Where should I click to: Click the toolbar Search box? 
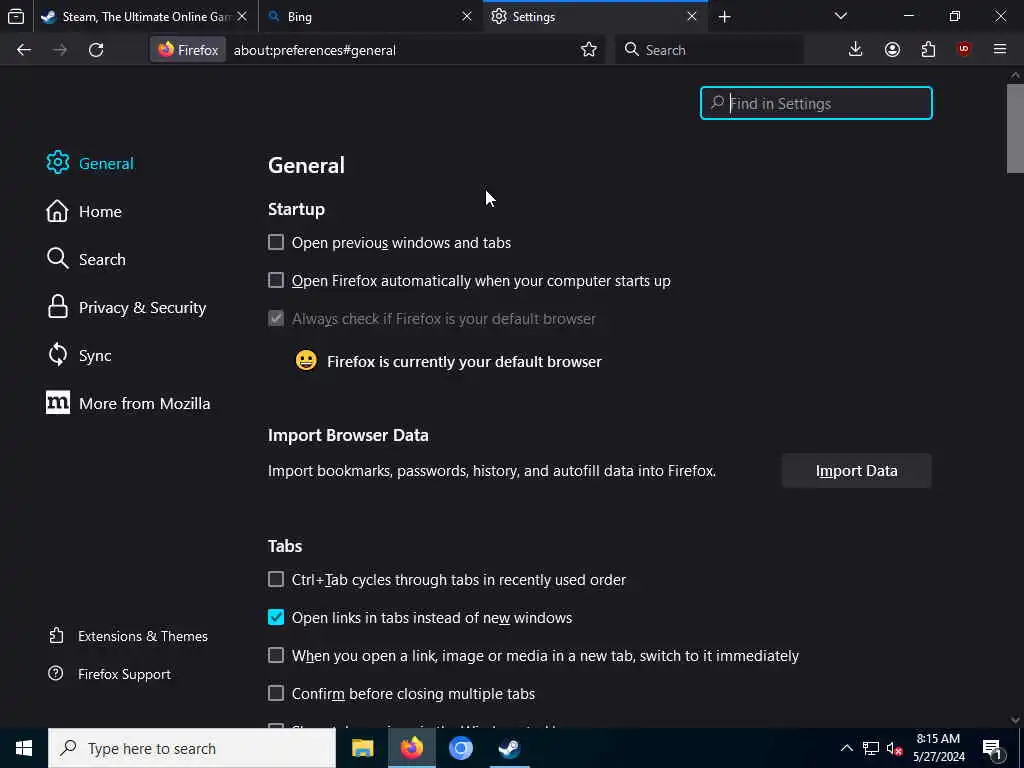(709, 50)
